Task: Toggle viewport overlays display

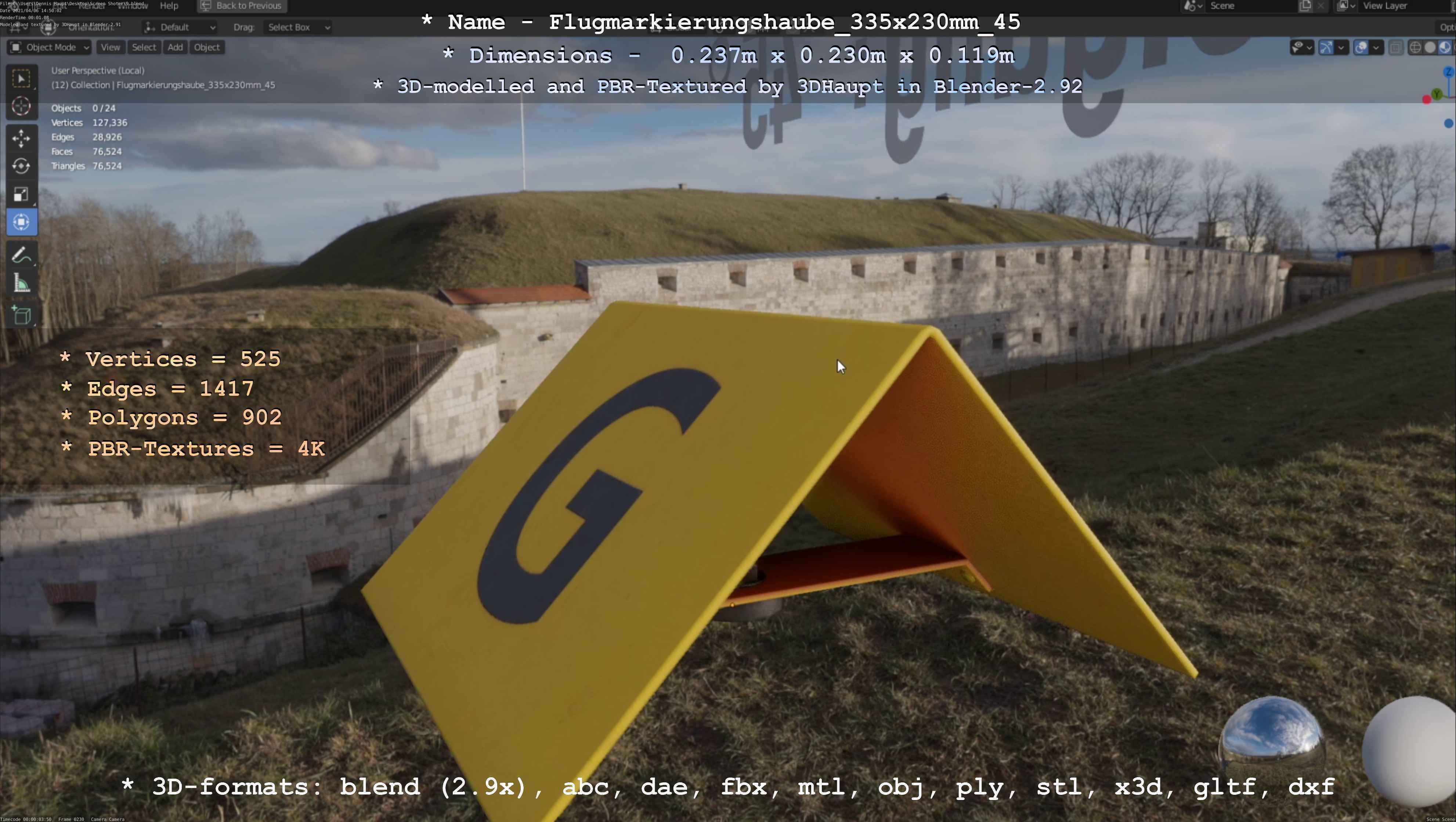Action: tap(1361, 47)
